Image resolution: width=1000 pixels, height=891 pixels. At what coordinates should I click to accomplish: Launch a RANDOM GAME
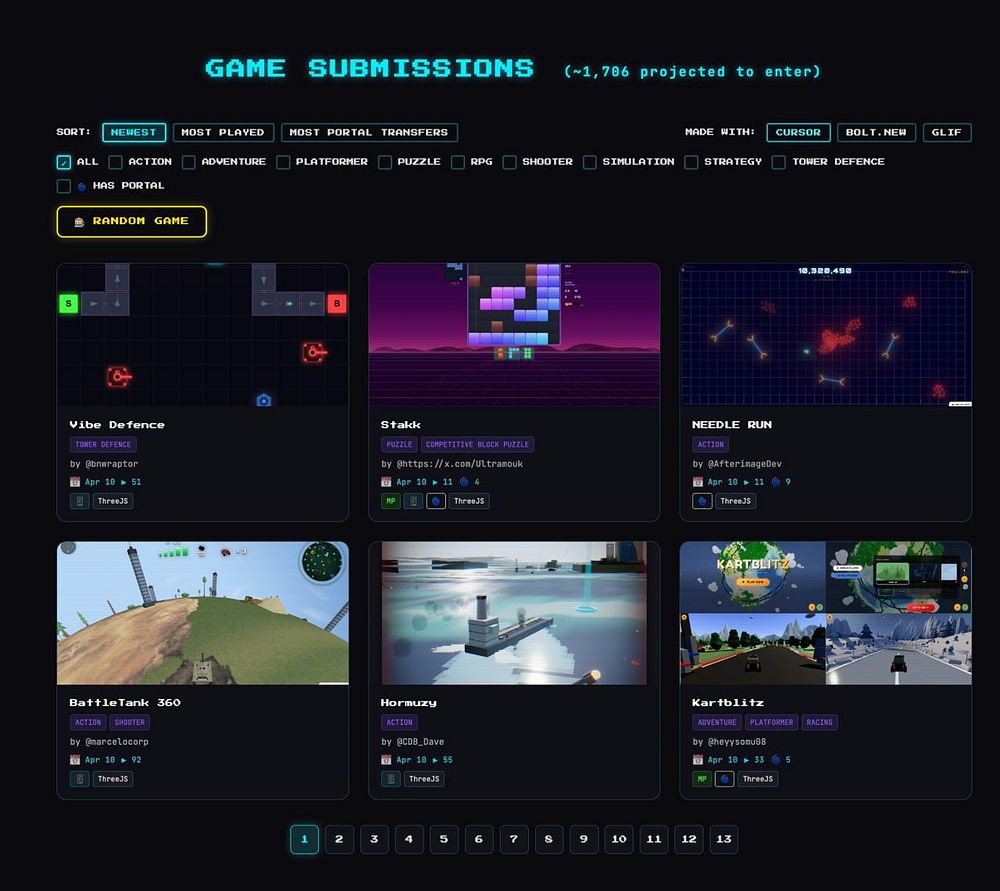(131, 221)
